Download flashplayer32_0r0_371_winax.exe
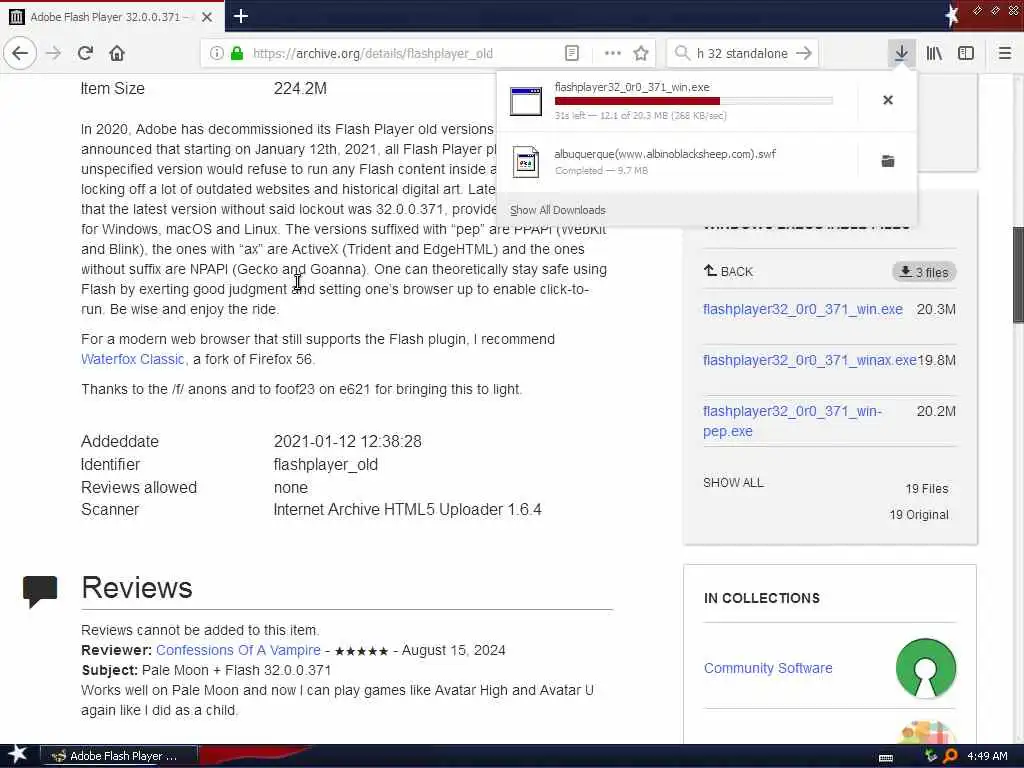 point(809,360)
